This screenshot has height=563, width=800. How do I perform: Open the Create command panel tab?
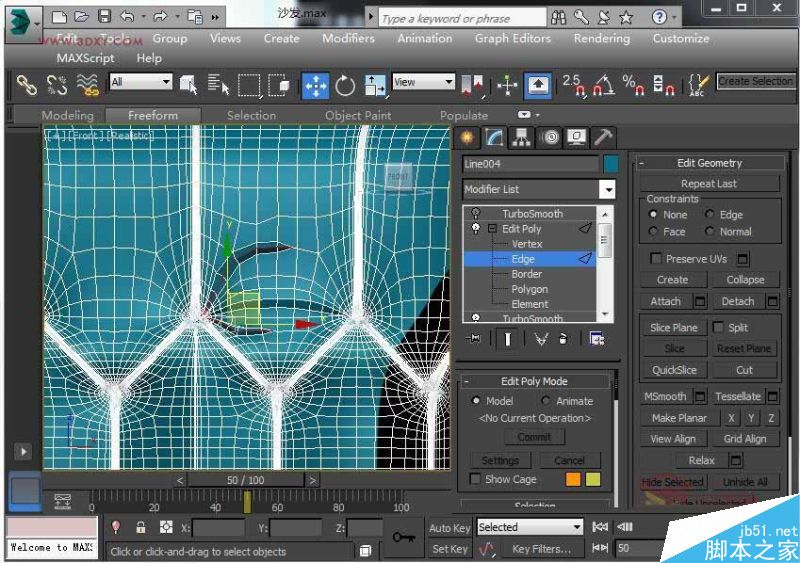click(x=467, y=137)
